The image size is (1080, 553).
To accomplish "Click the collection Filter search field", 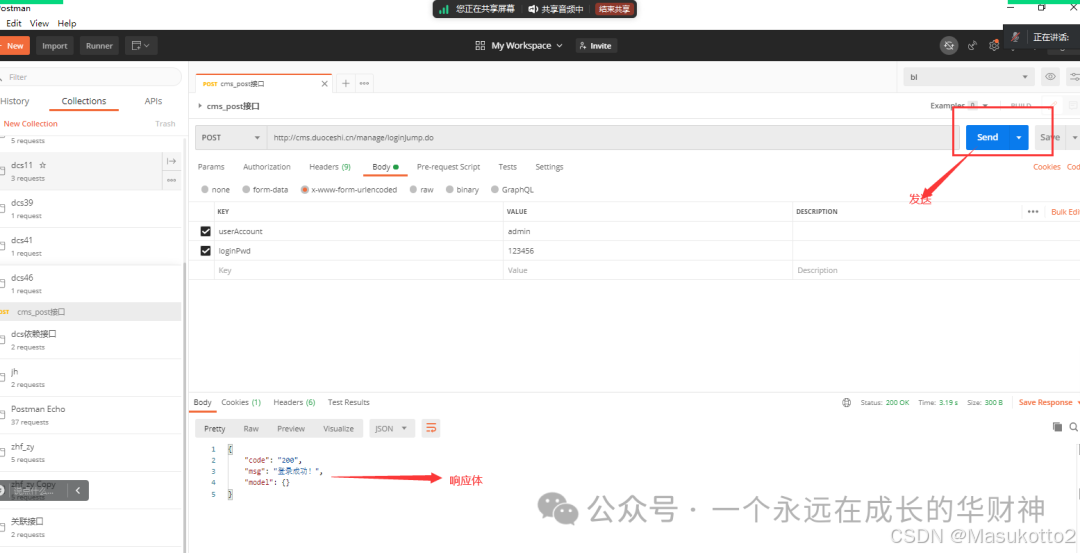I will 90,77.
